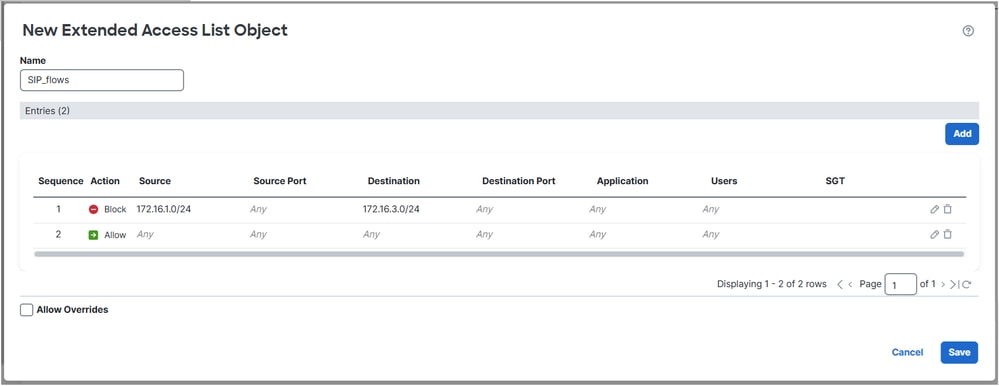Go to previous page arrow
The height and width of the screenshot is (386, 999).
851,284
